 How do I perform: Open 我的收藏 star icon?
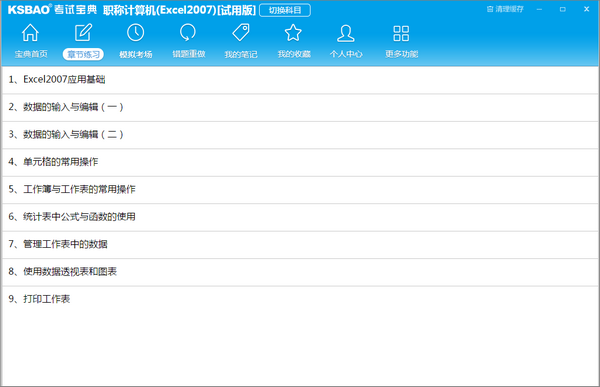pos(293,33)
